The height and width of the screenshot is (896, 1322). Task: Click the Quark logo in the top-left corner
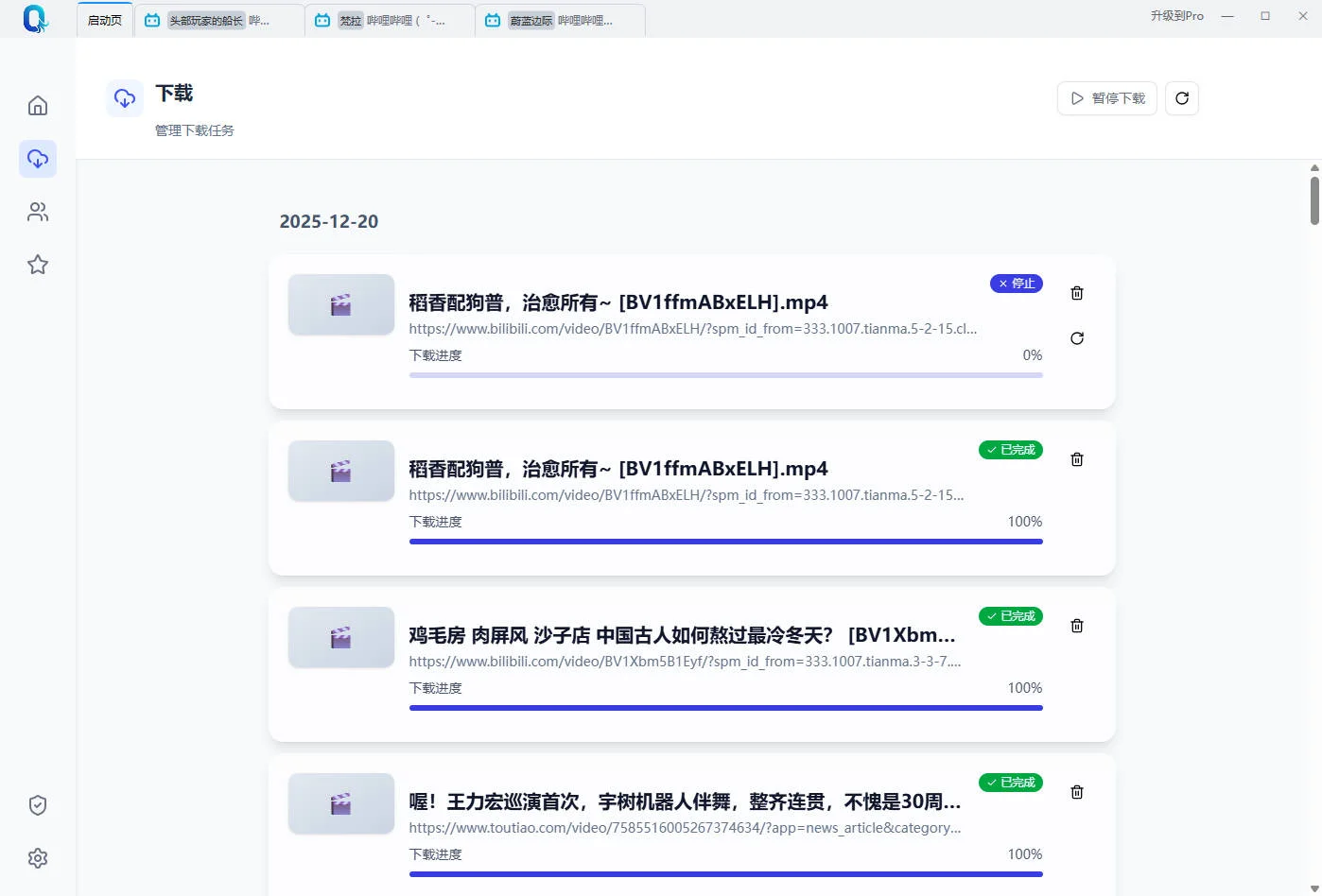tap(34, 18)
